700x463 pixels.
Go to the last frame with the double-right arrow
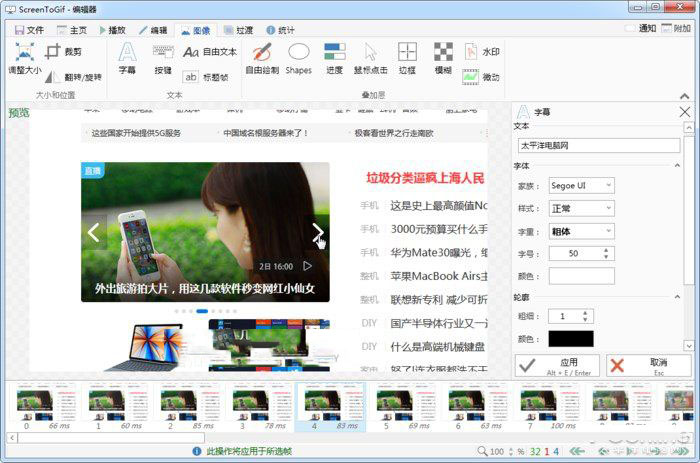point(683,451)
